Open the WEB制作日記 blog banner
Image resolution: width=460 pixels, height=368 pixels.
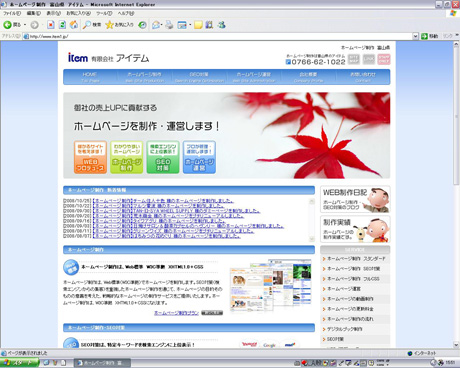pos(355,199)
